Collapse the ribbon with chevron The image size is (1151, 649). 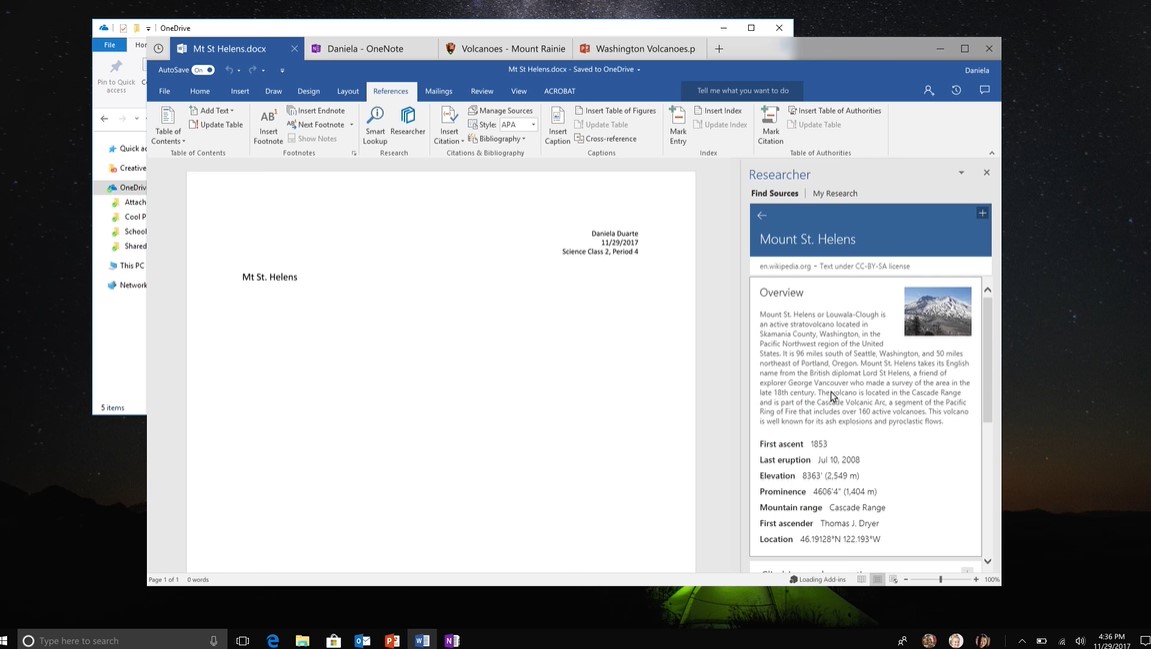coord(992,153)
